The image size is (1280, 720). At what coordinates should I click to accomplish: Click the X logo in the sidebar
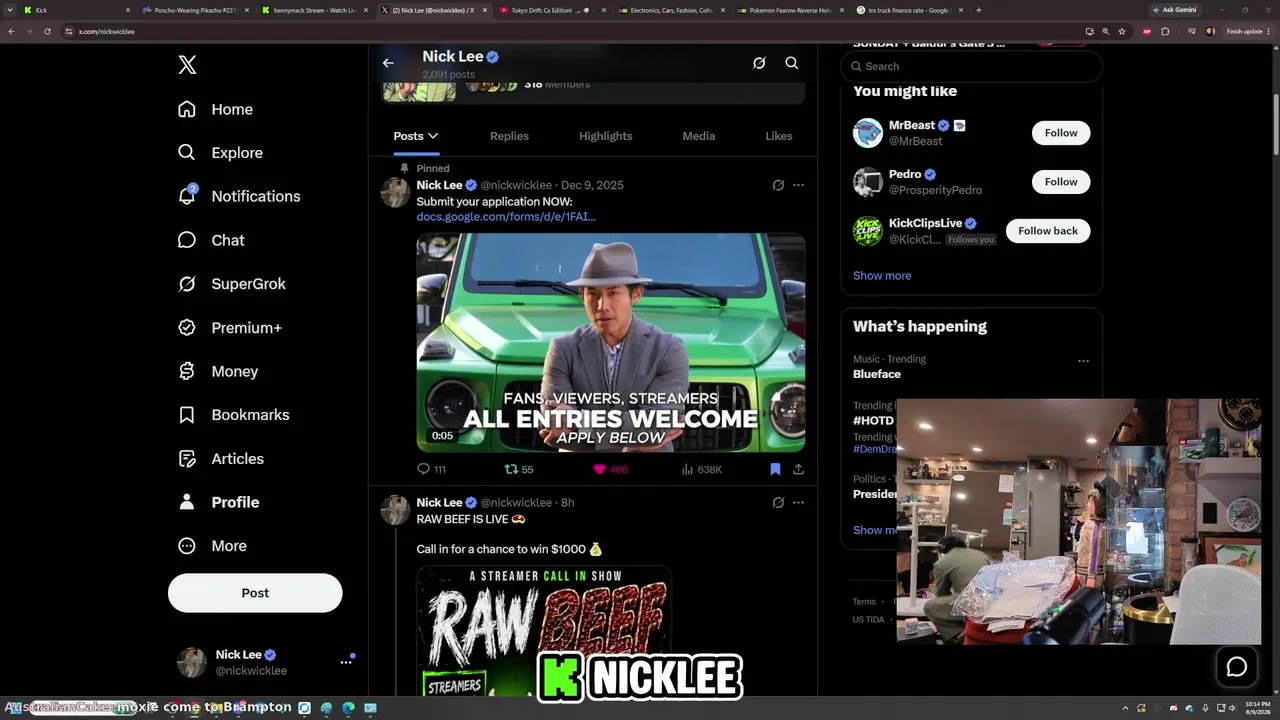click(x=187, y=65)
